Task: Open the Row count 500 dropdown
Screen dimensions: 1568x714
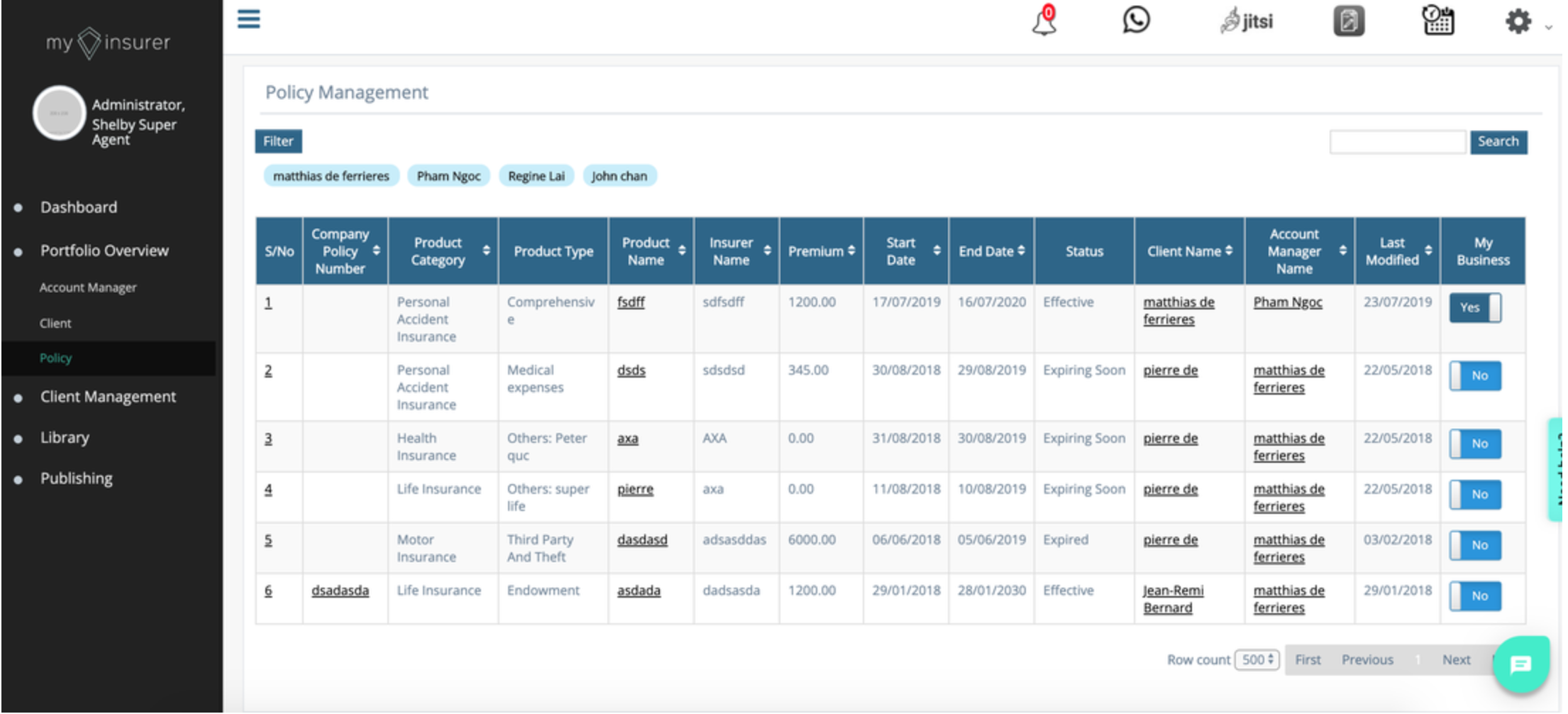Action: (x=1257, y=659)
